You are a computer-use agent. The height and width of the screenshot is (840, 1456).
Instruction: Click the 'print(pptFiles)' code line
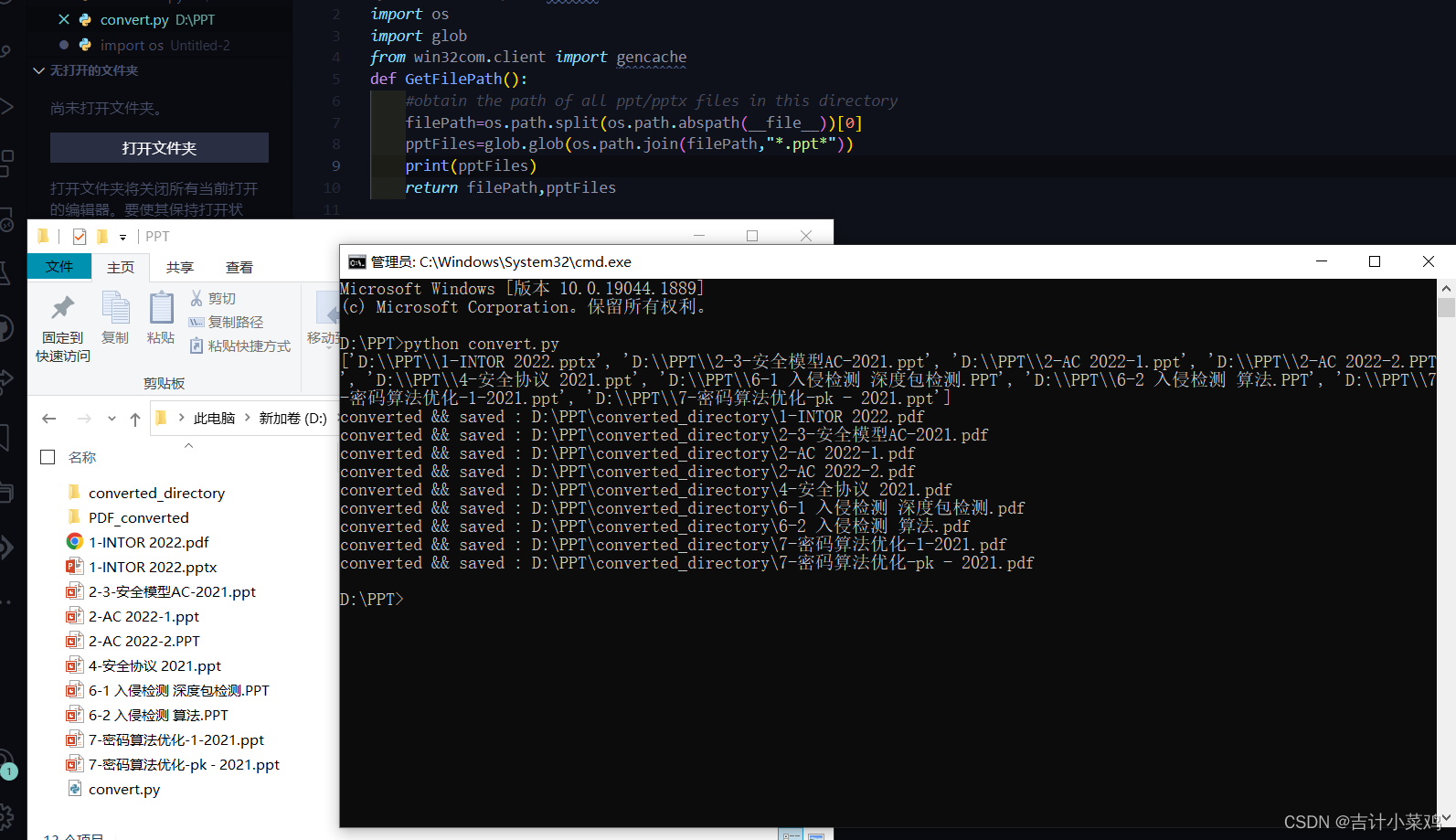[471, 165]
